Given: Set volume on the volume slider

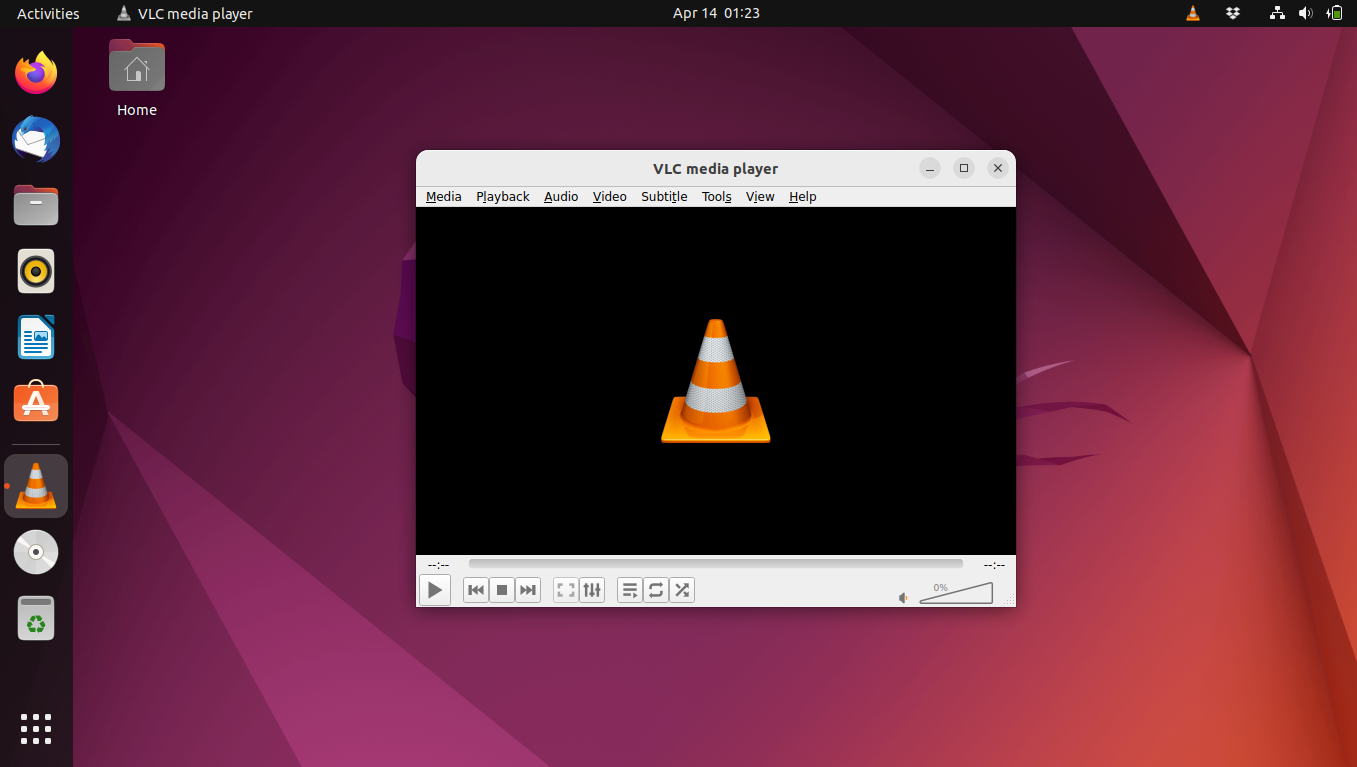Looking at the screenshot, I should tap(956, 593).
